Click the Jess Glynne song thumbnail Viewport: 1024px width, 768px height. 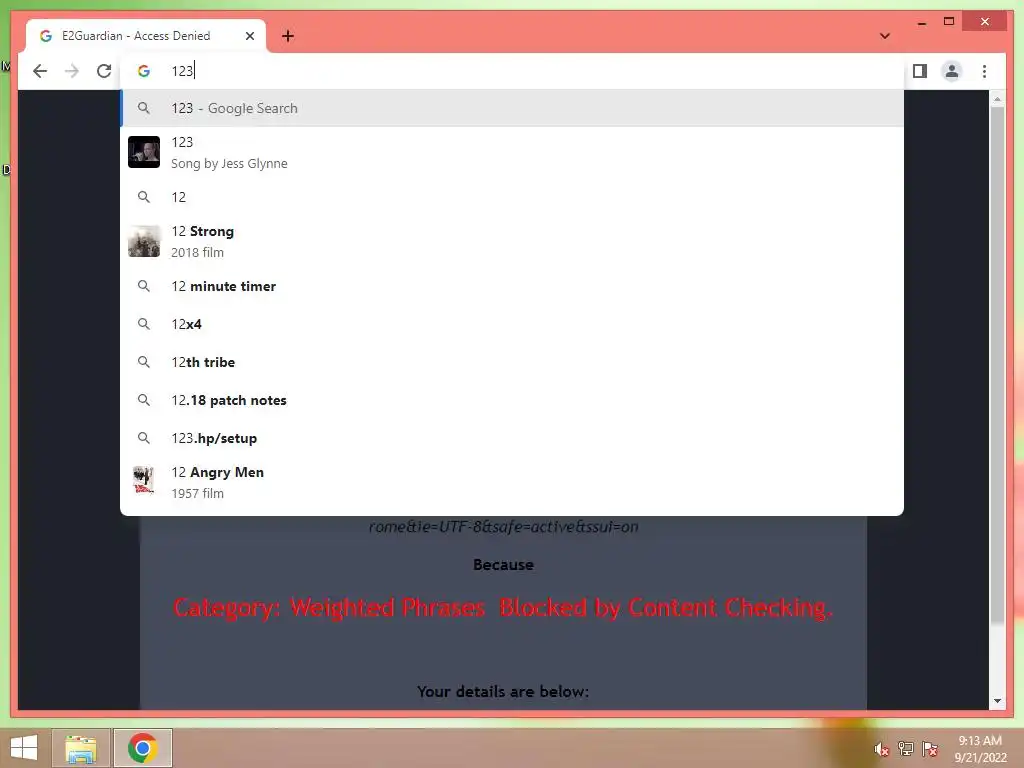coord(144,152)
